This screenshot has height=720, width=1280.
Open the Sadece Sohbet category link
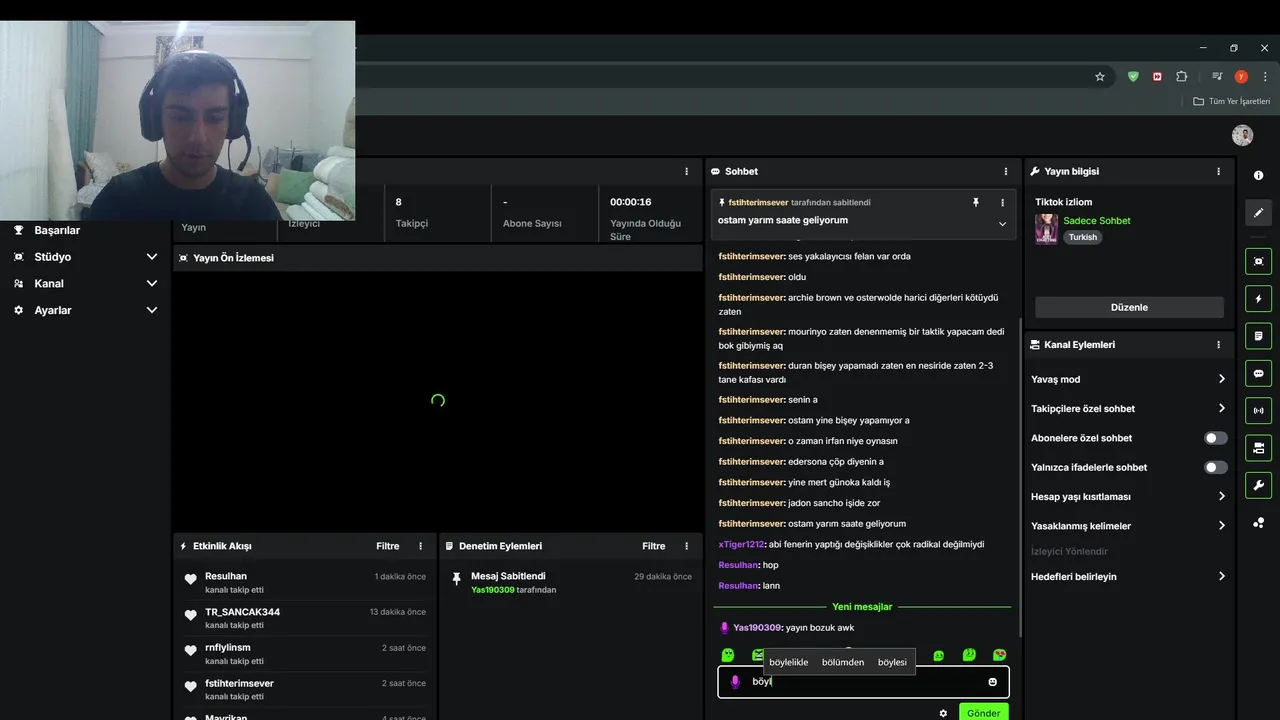[1097, 221]
